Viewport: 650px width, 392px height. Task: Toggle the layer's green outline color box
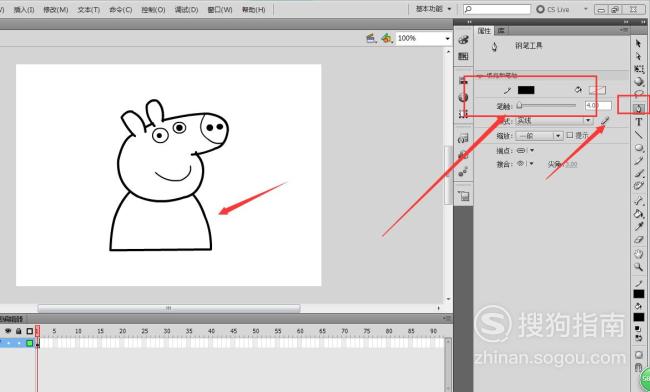(29, 343)
